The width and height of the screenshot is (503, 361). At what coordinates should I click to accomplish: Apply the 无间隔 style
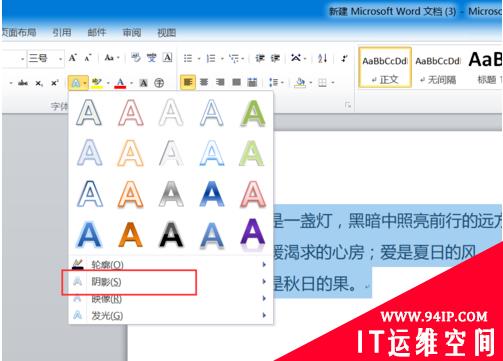point(438,67)
